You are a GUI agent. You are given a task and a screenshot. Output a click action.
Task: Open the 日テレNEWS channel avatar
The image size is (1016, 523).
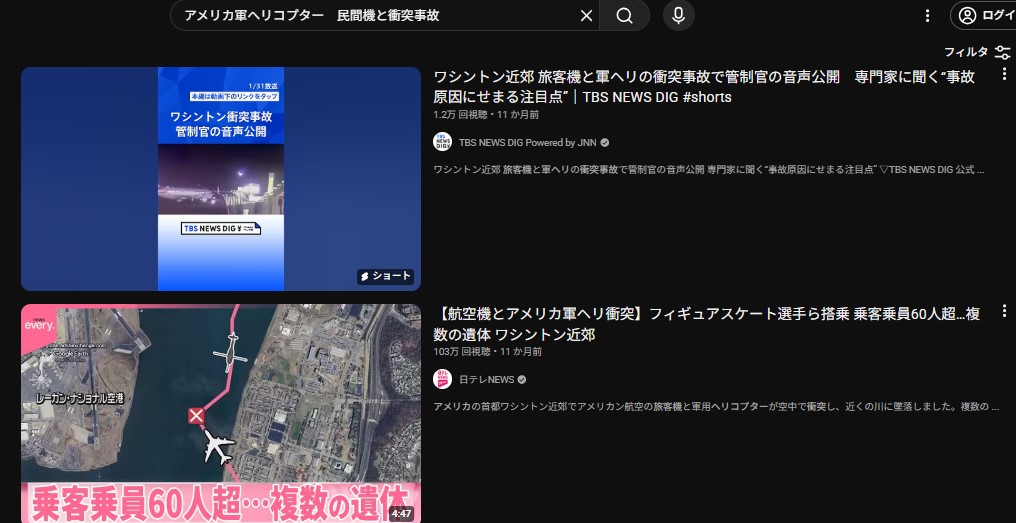tap(443, 380)
